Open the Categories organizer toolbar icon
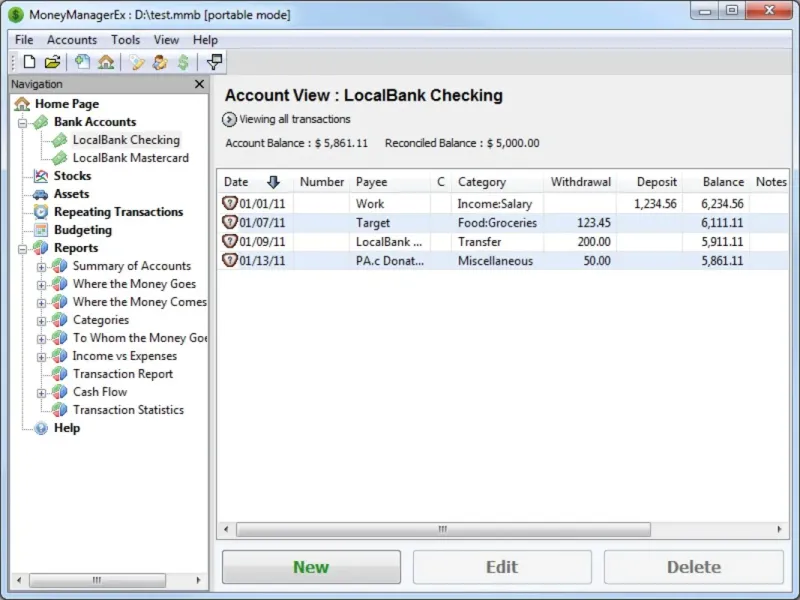This screenshot has height=600, width=800. [x=136, y=62]
